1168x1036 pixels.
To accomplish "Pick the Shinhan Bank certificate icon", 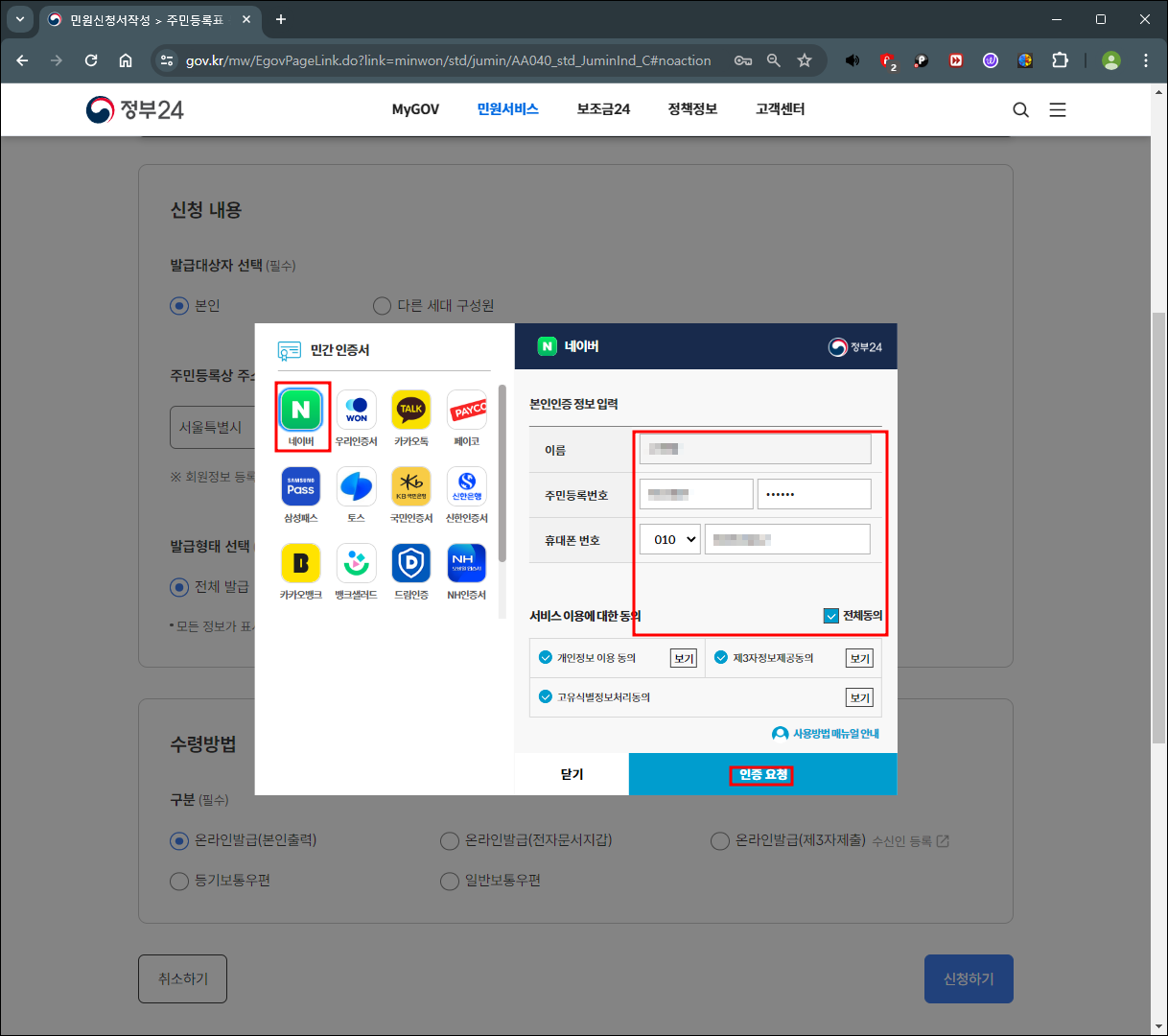I will tap(467, 487).
